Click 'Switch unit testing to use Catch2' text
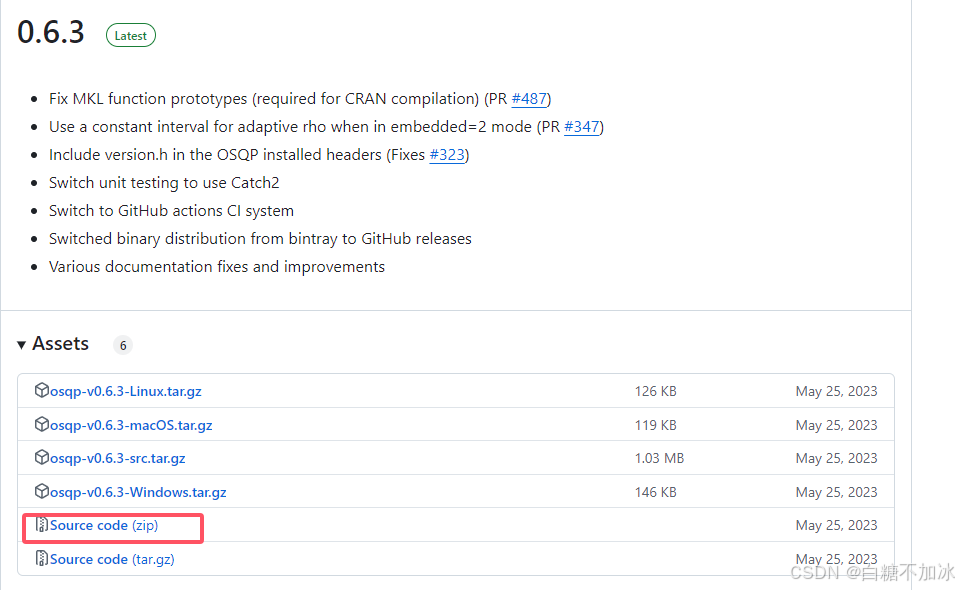 tap(164, 183)
